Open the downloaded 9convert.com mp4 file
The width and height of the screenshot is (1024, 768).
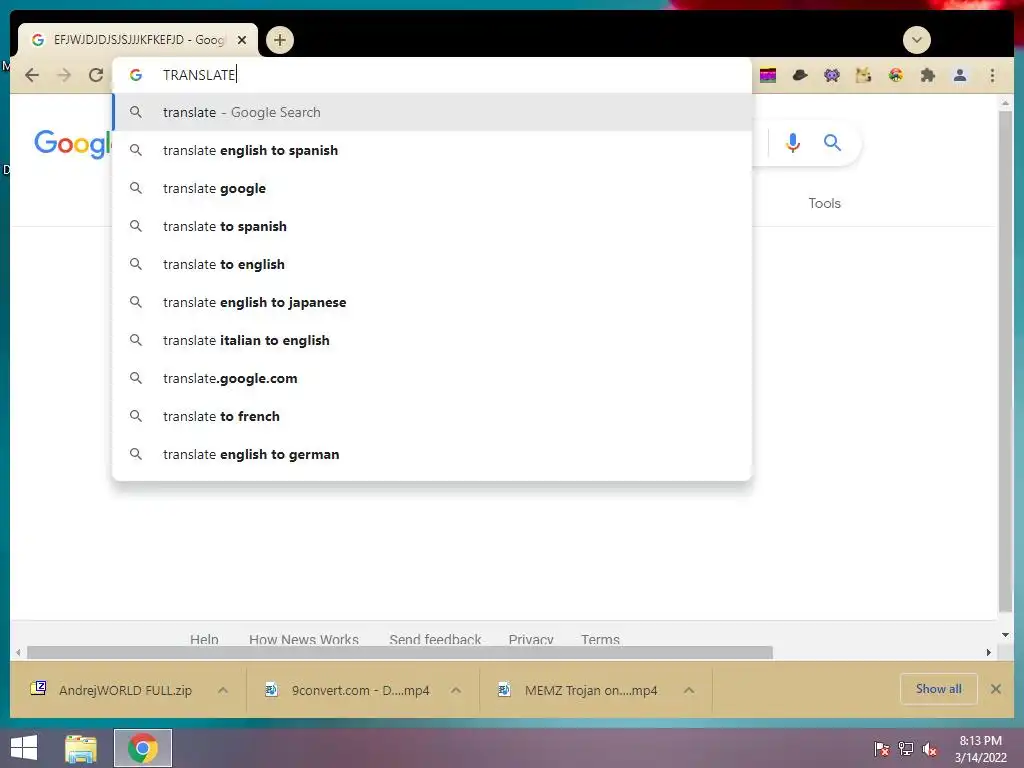tap(347, 690)
